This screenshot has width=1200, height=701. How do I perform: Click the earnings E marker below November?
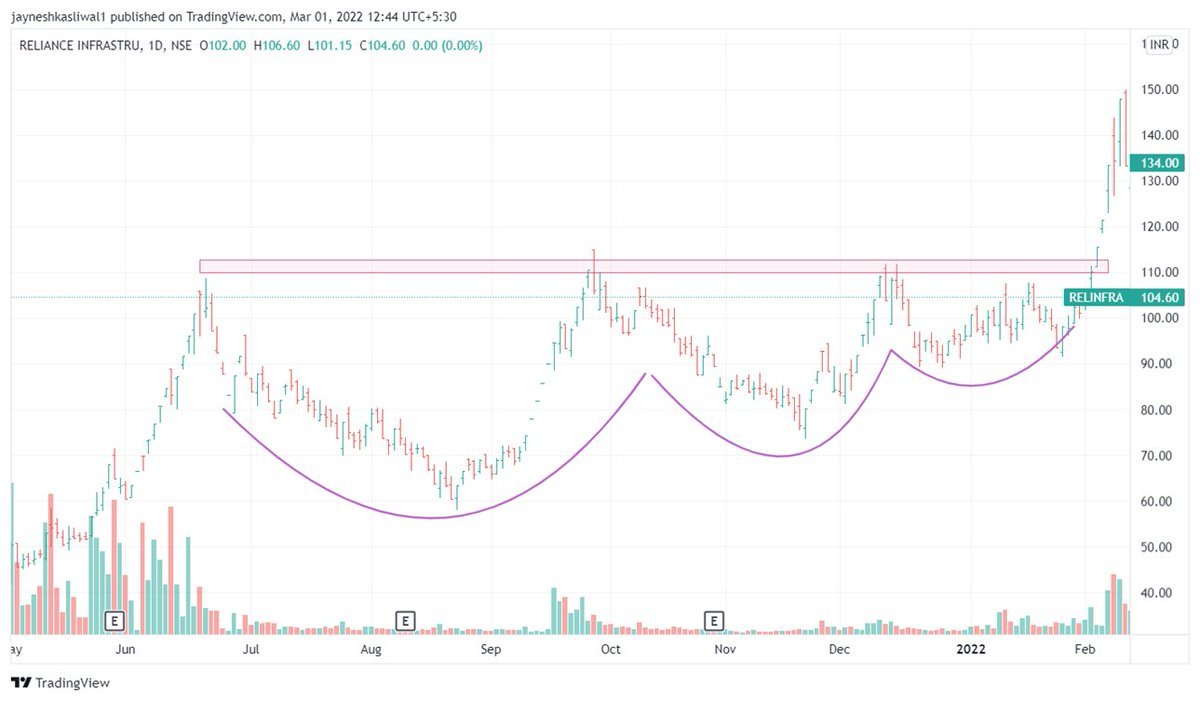point(714,620)
